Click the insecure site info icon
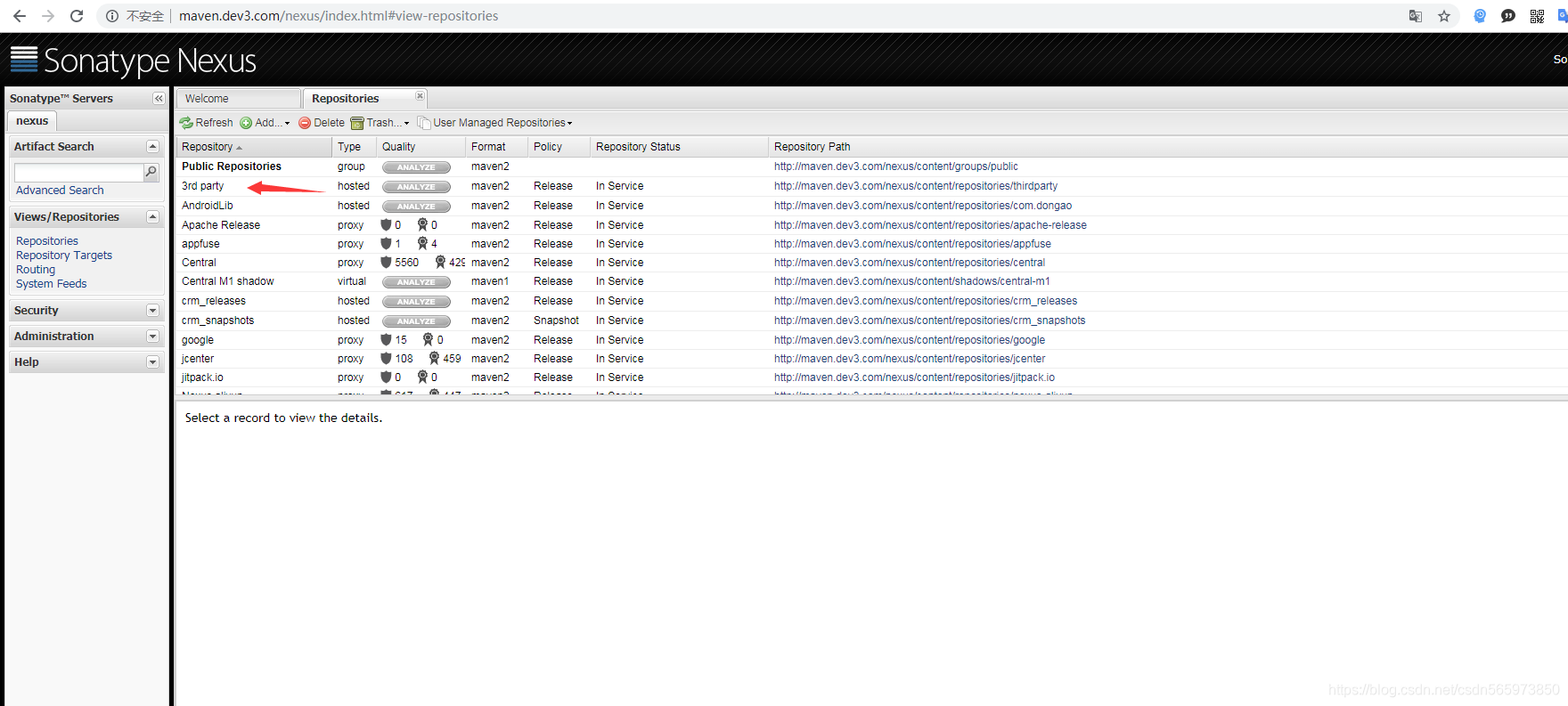 (112, 16)
